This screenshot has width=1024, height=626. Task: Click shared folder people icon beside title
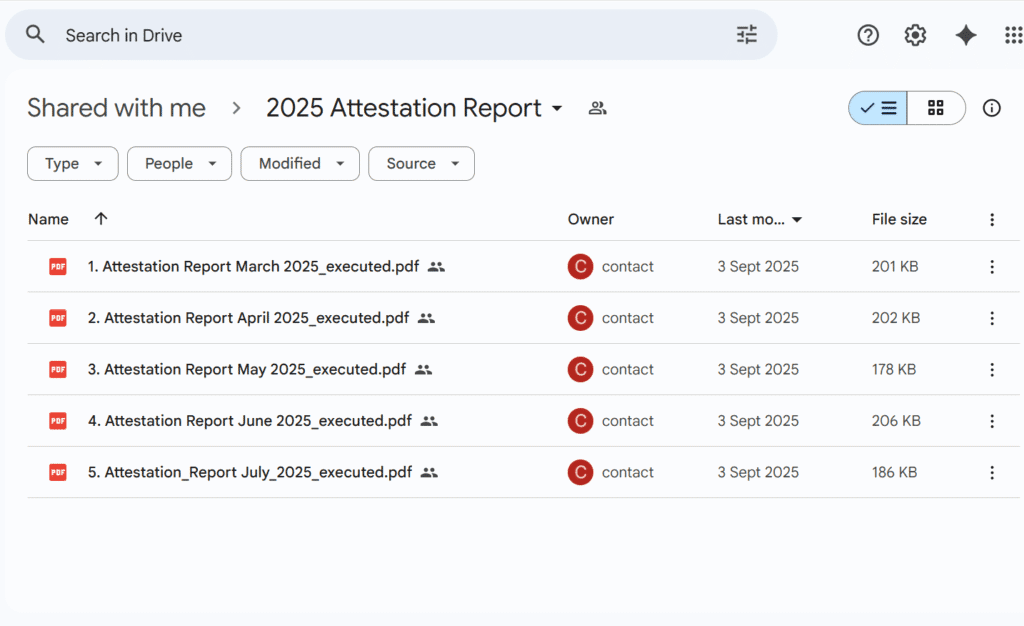(x=597, y=108)
